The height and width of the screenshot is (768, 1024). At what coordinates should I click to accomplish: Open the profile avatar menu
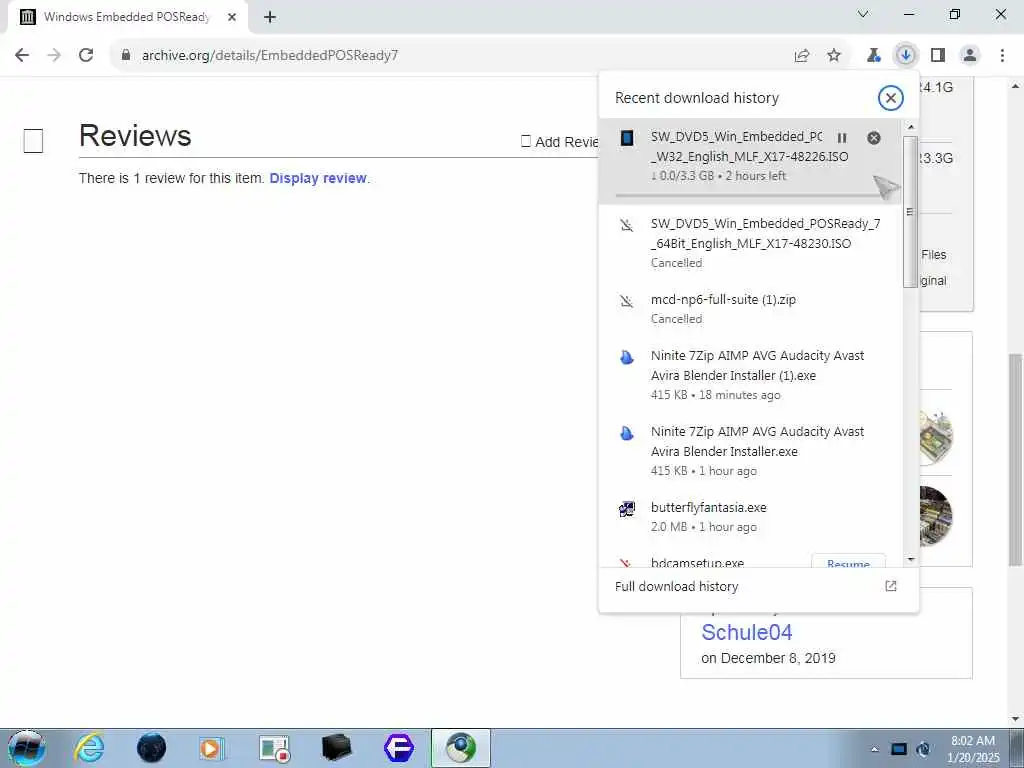970,56
